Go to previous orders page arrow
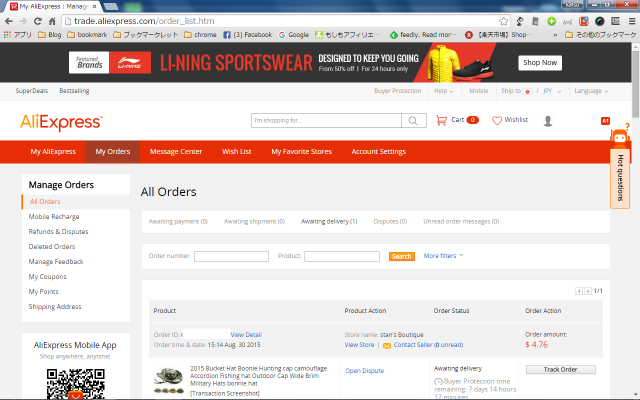This screenshot has width=640, height=400. 579,291
